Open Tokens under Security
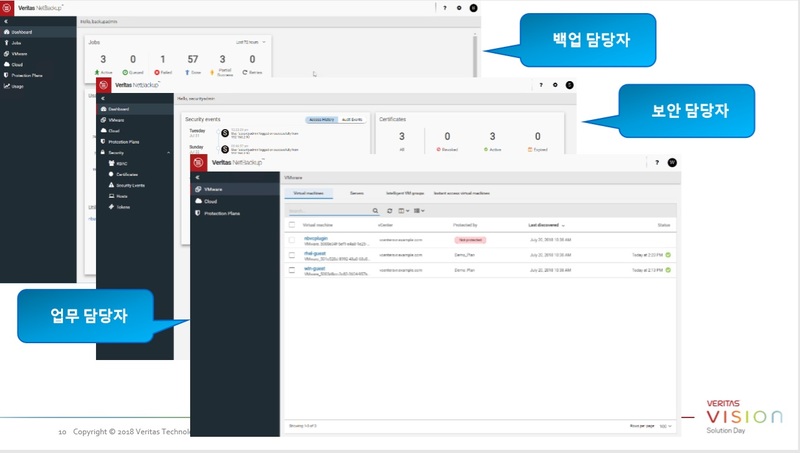 click(119, 207)
